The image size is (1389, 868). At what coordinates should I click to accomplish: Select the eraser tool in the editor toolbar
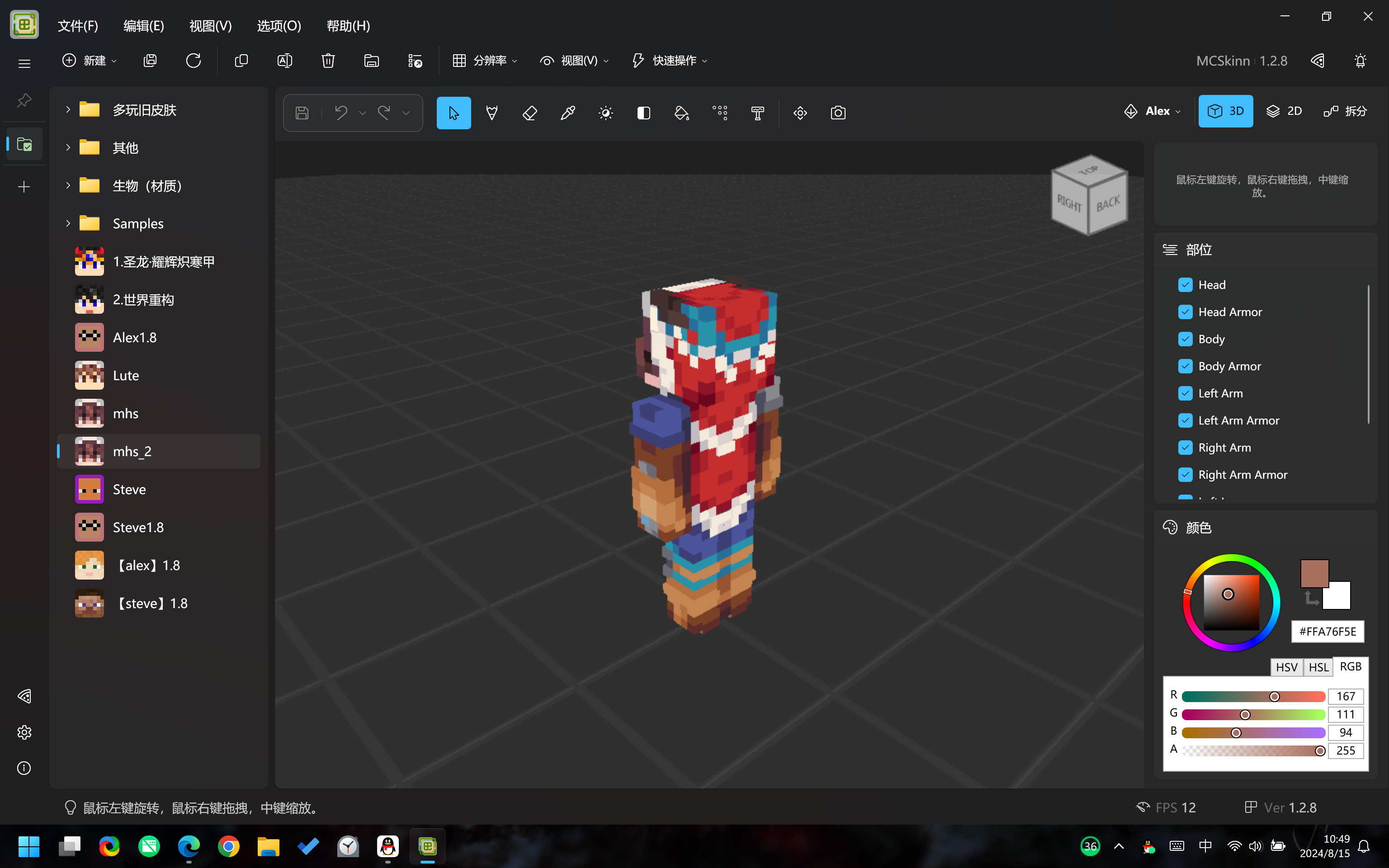click(x=530, y=113)
